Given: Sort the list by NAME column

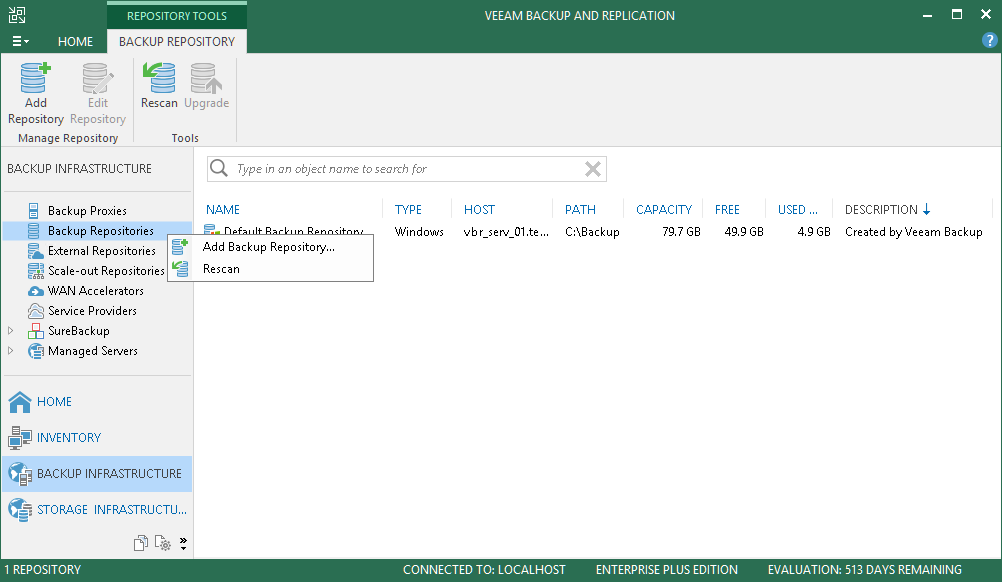Looking at the screenshot, I should (x=223, y=210).
